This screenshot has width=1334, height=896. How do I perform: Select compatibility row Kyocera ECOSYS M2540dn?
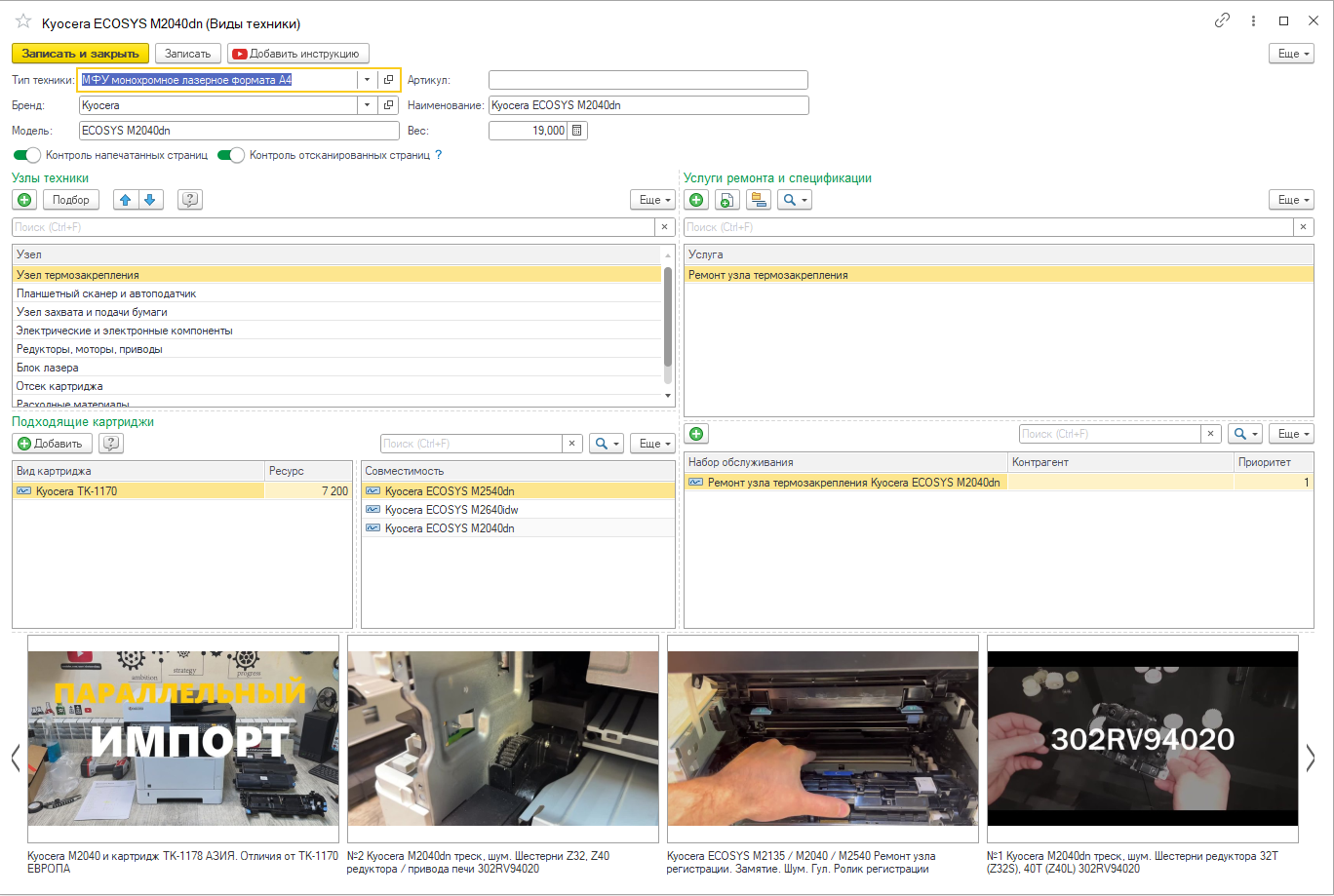(x=518, y=491)
